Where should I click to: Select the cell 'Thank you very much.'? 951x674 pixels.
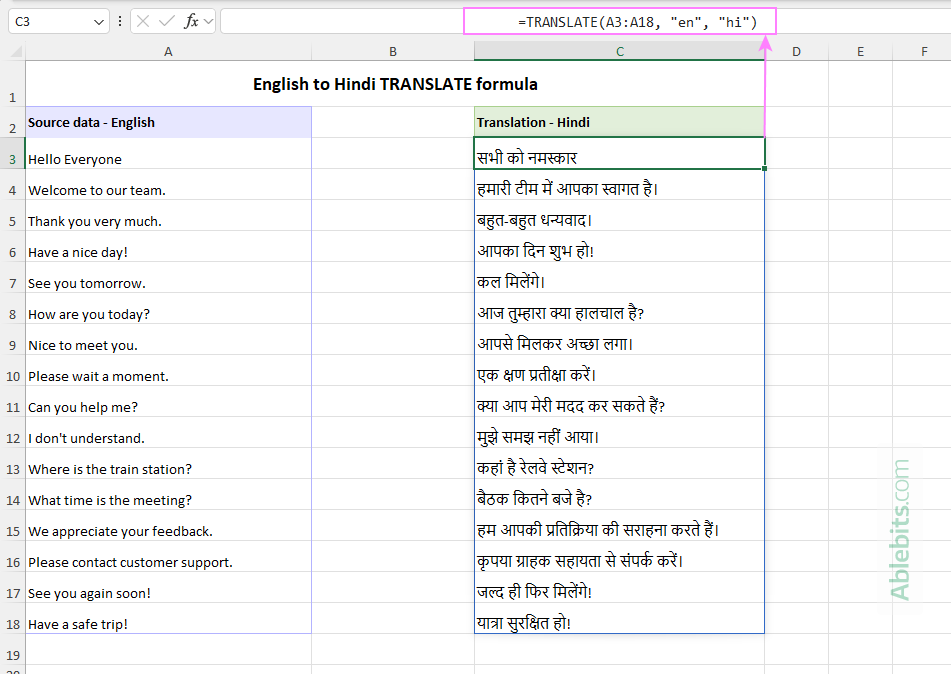(x=168, y=215)
